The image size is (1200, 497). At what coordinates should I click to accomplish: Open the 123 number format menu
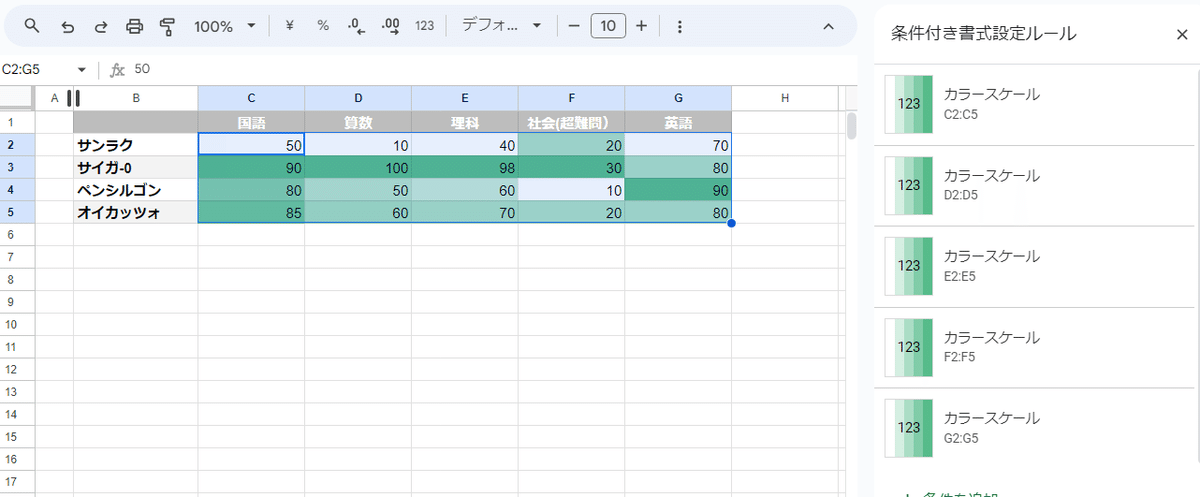click(425, 26)
